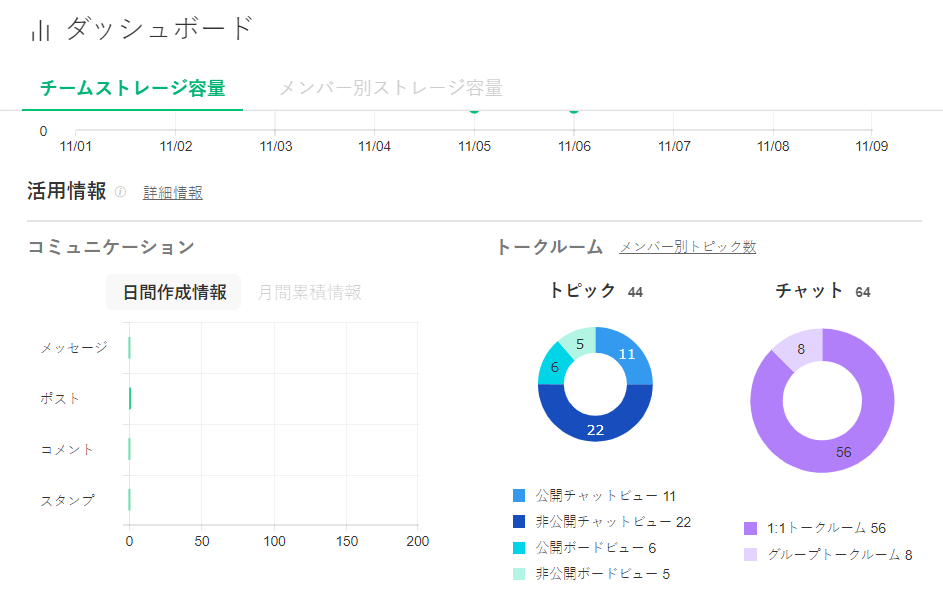Click the dashboard bar chart icon
Image resolution: width=943 pixels, height=606 pixels.
coord(40,31)
